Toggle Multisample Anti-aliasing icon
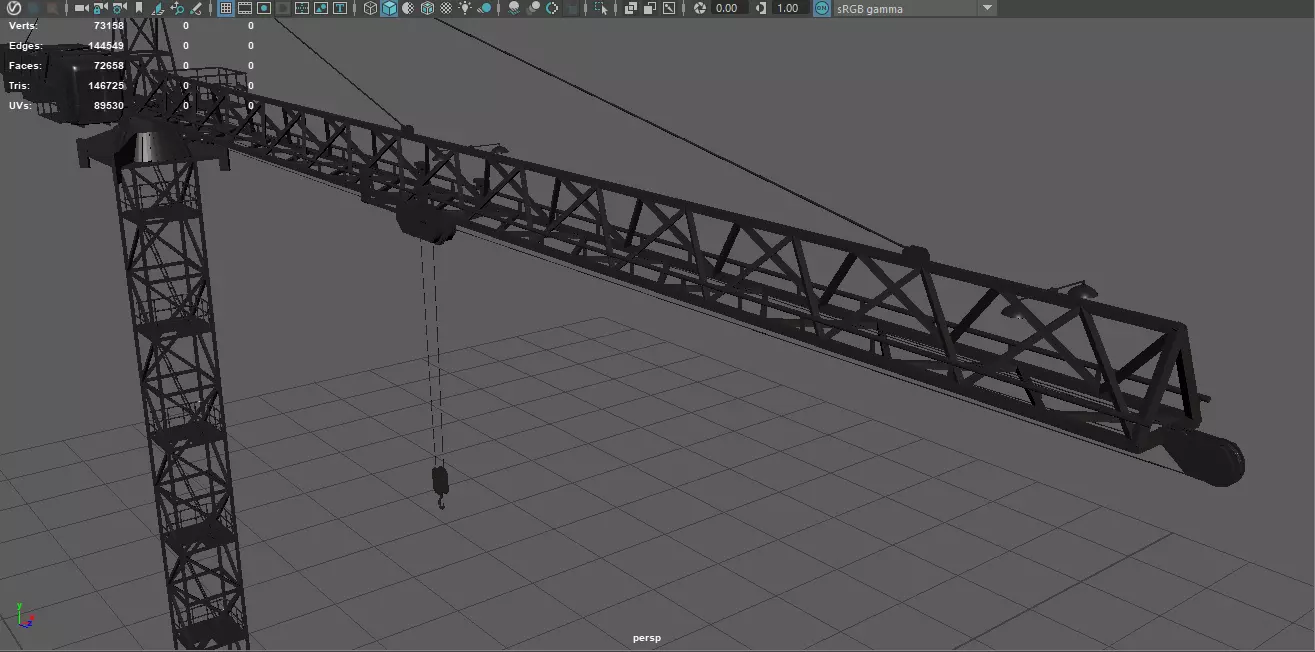 pos(551,8)
